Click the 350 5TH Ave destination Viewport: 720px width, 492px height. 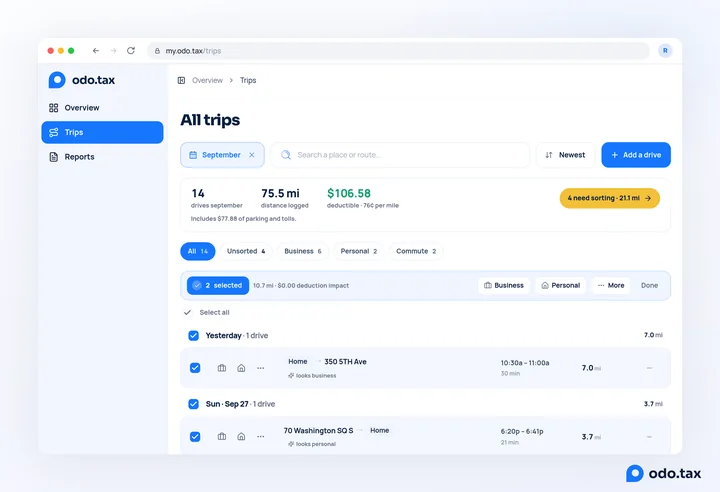[x=345, y=362]
